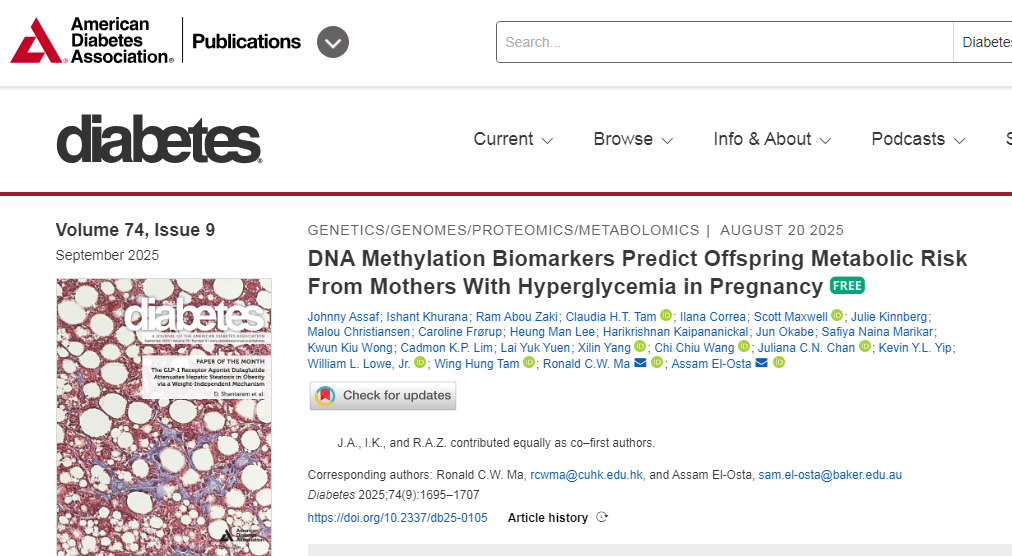The height and width of the screenshot is (556, 1012).
Task: Expand the Publications circular dropdown arrow
Action: pyautogui.click(x=333, y=42)
